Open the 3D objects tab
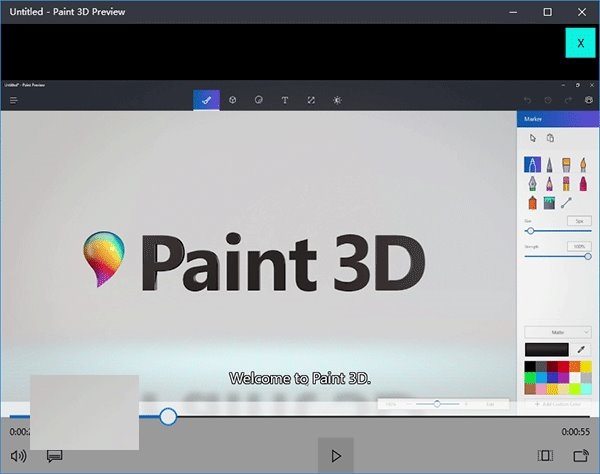Screen dimensions: 600x474 click(x=232, y=100)
